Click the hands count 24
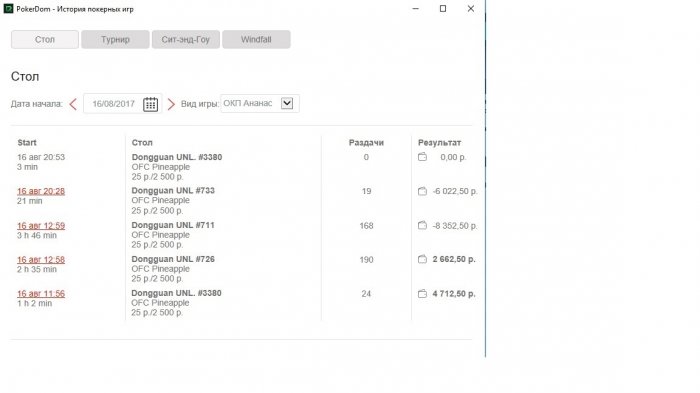 tap(366, 293)
